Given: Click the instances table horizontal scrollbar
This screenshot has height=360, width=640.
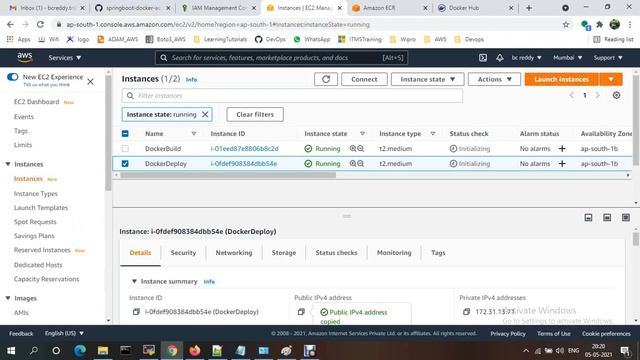Looking at the screenshot, I should pyautogui.click(x=228, y=175).
